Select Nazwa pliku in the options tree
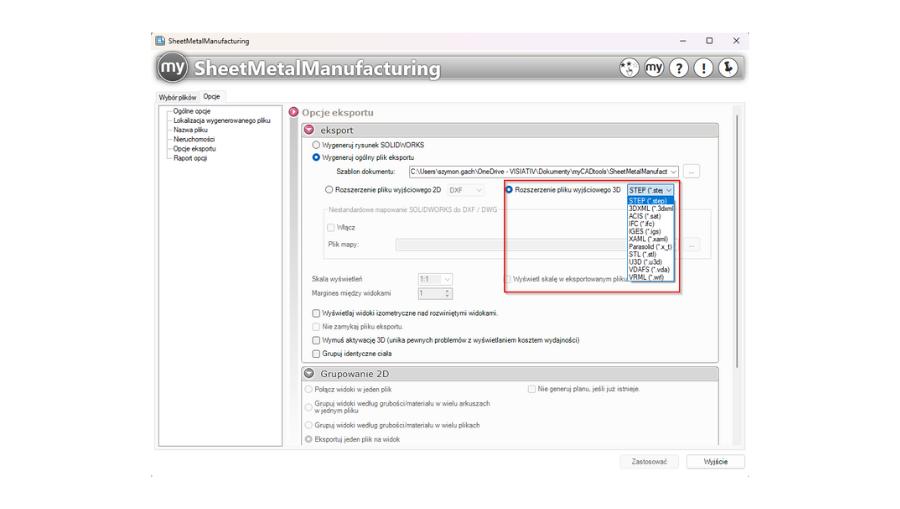This screenshot has height=509, width=900. [x=191, y=130]
